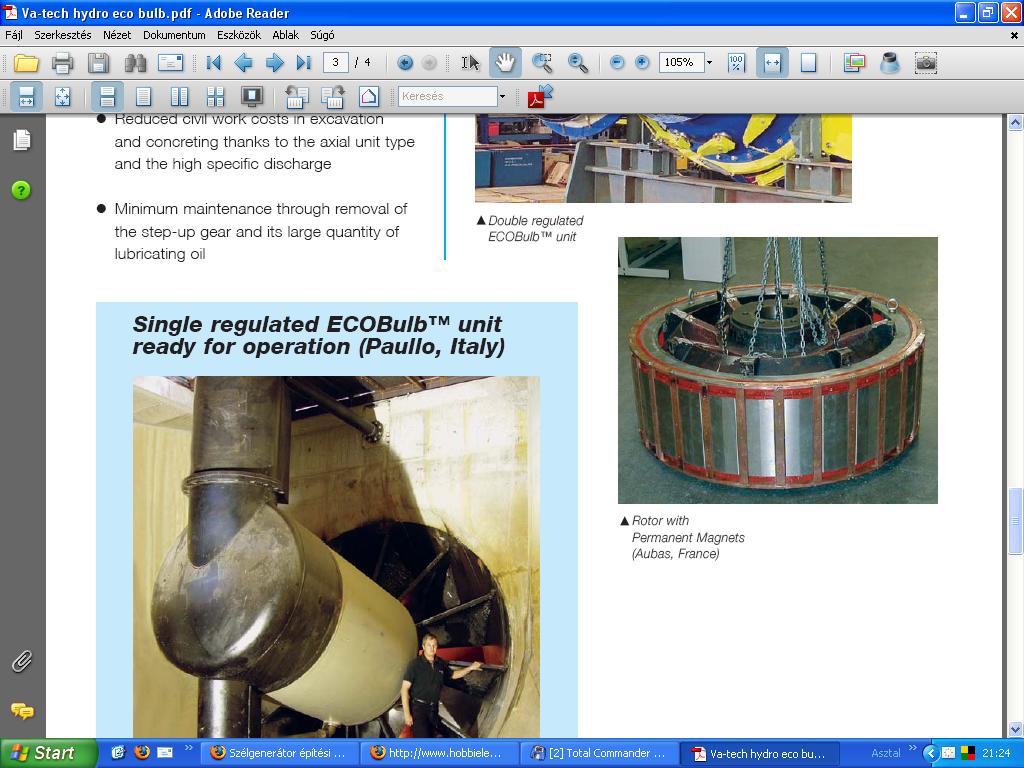The width and height of the screenshot is (1024, 768).
Task: Toggle Fit Width view
Action: coord(772,63)
